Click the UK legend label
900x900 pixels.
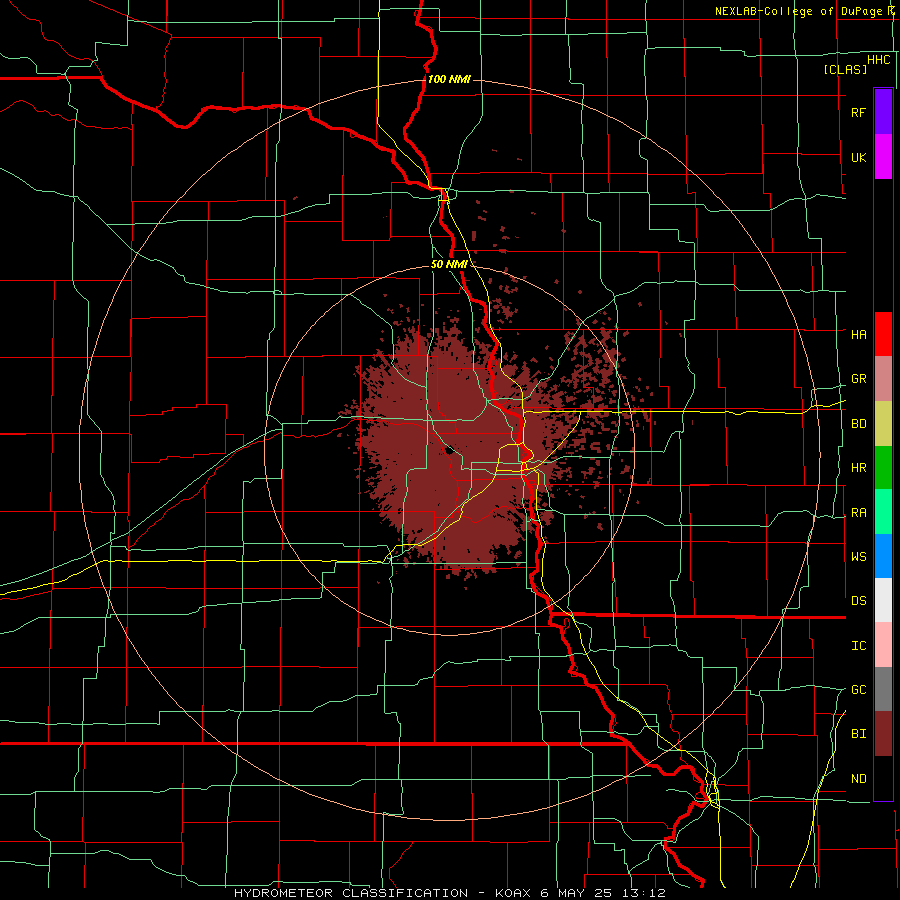858,157
